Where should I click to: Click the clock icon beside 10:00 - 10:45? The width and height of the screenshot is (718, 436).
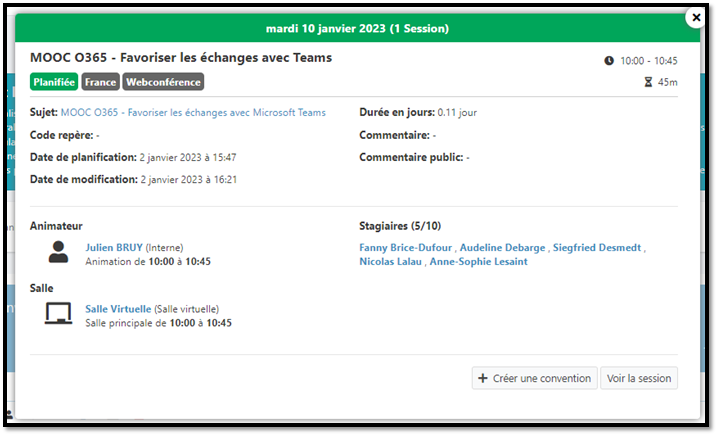[x=609, y=61]
